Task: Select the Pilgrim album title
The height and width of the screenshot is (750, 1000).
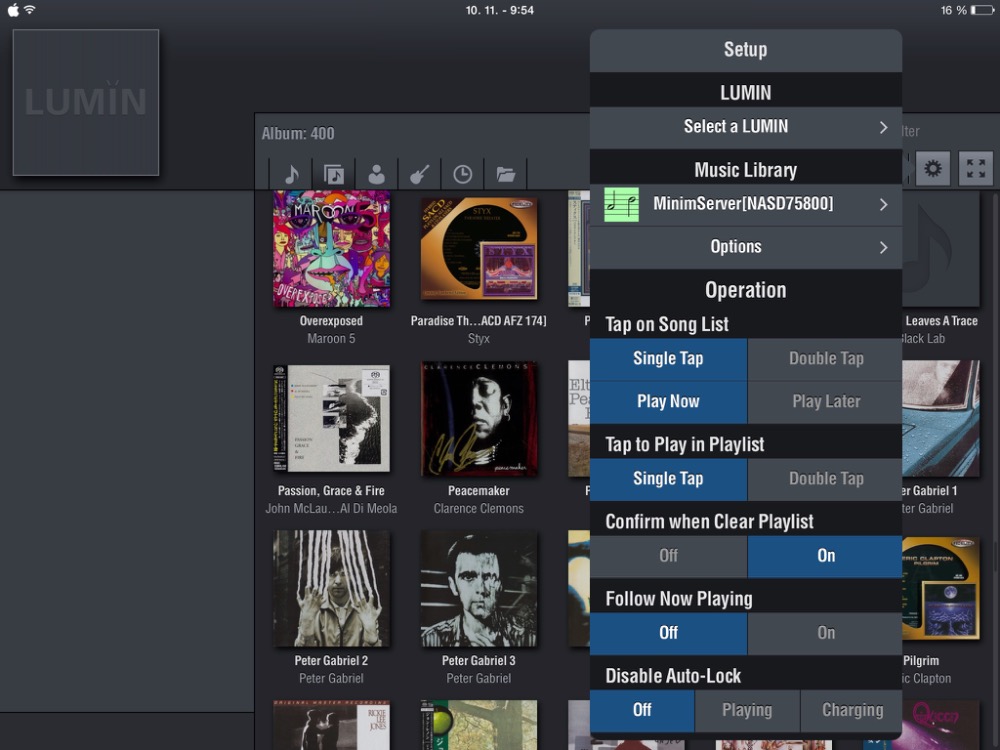Action: coord(921,661)
